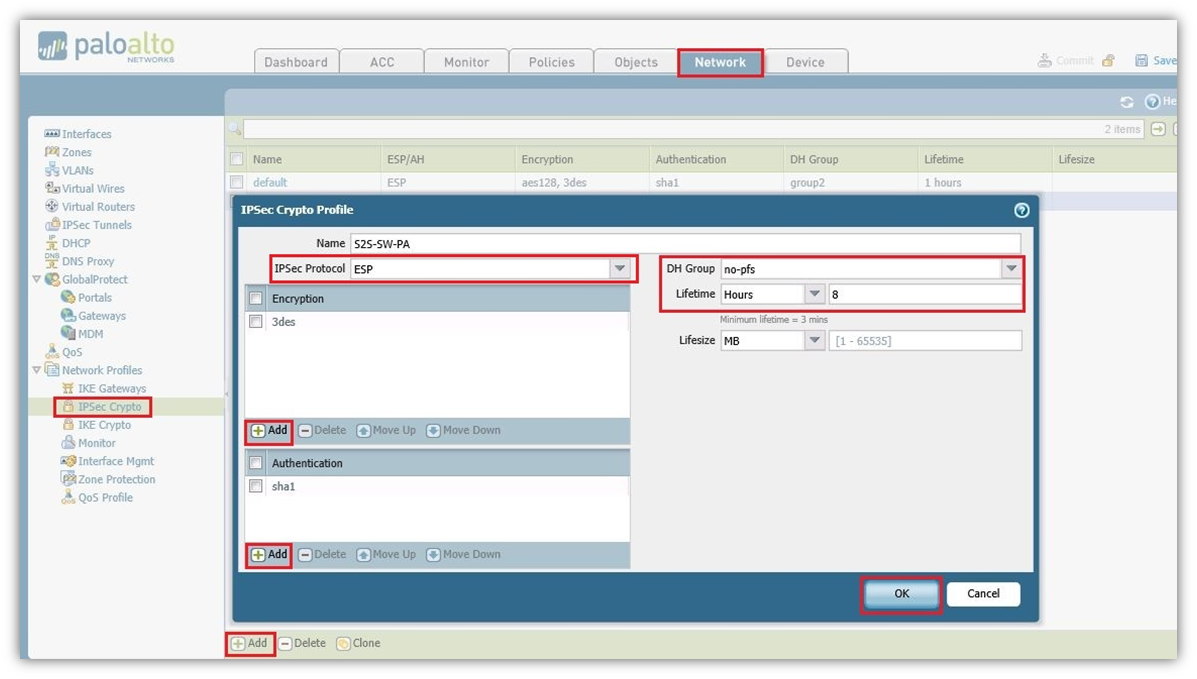This screenshot has height=679, width=1197.
Task: Expand the DH Group dropdown
Action: point(1011,269)
